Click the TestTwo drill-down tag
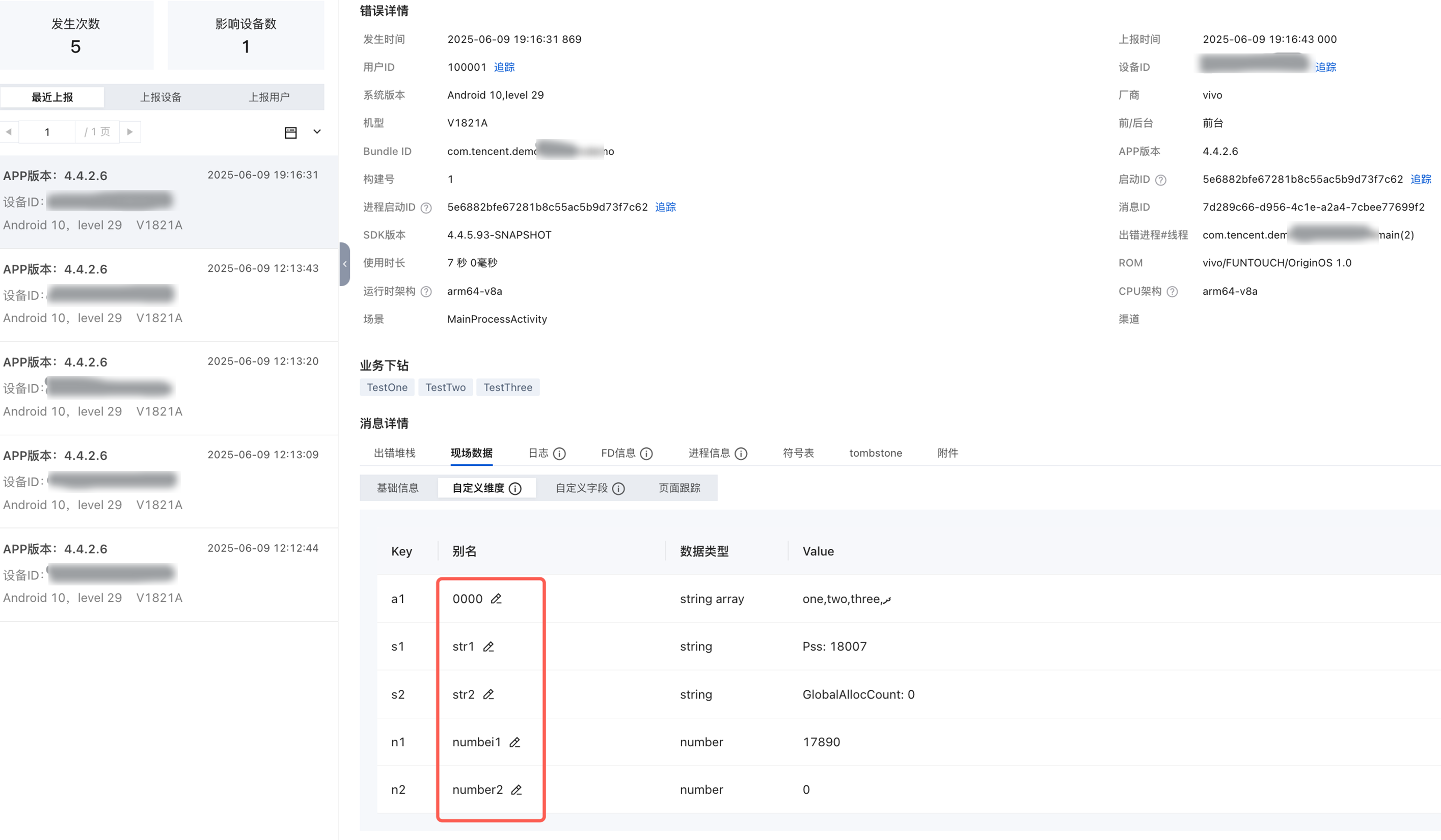The image size is (1441, 840). pos(445,387)
